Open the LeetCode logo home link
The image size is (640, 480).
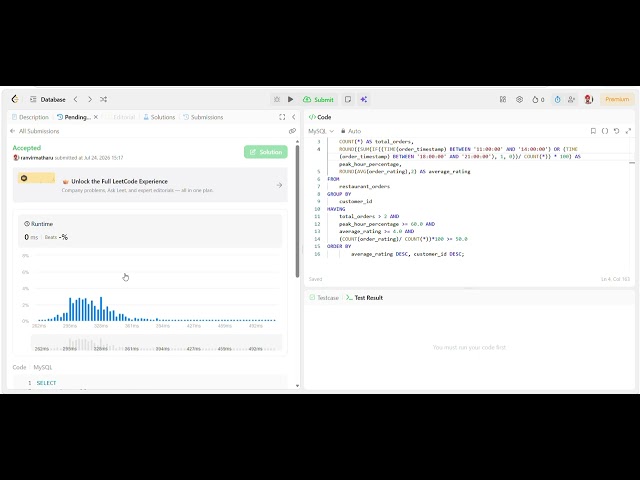[15, 99]
